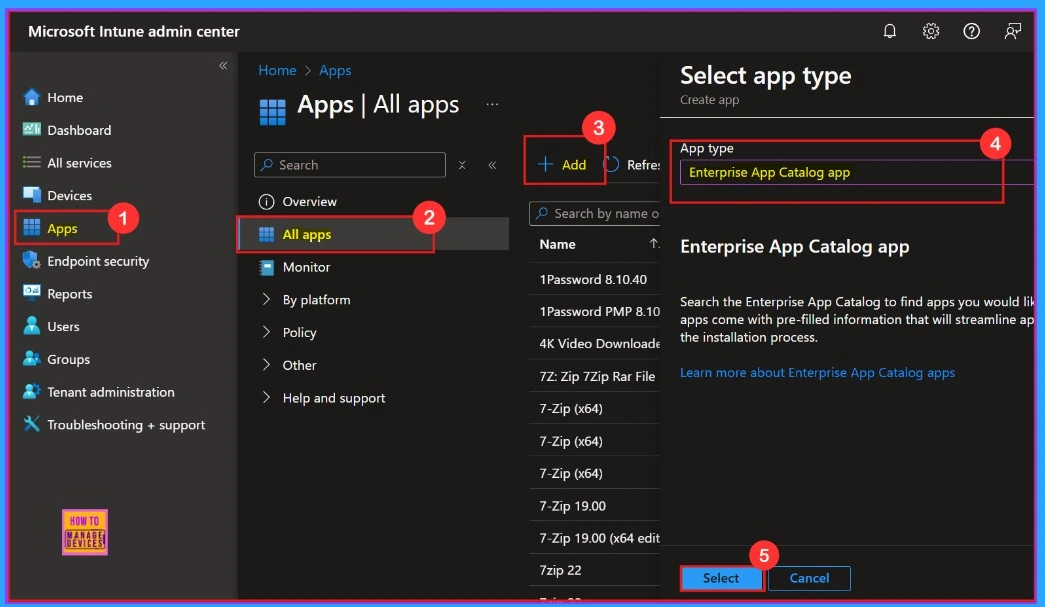Focus the Search by name field

pyautogui.click(x=594, y=213)
